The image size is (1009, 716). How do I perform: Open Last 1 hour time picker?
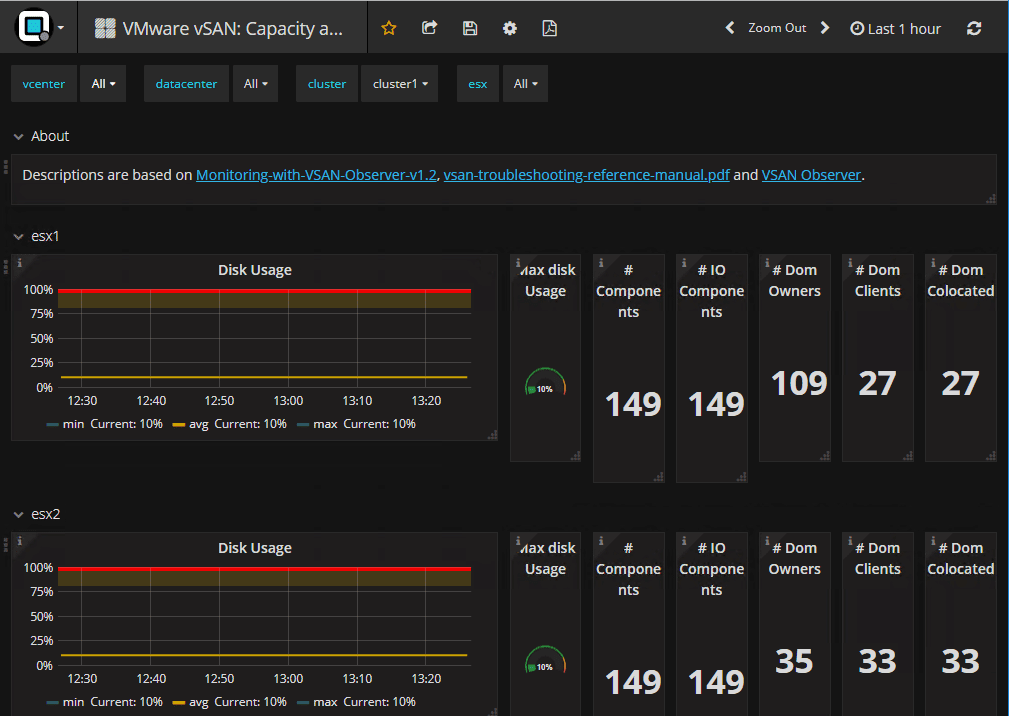tap(895, 28)
